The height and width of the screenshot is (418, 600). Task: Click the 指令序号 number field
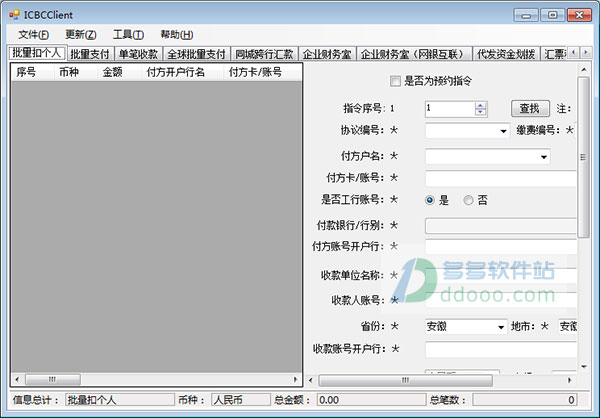coord(450,109)
